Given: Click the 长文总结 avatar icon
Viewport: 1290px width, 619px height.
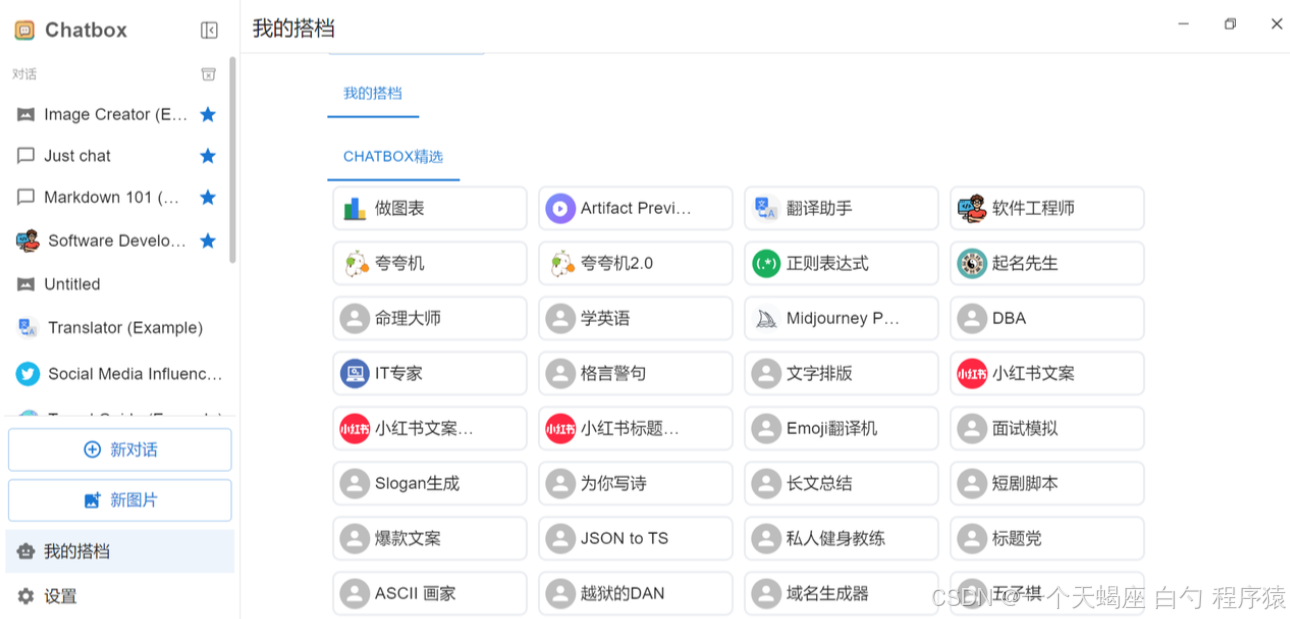Looking at the screenshot, I should coord(766,484).
